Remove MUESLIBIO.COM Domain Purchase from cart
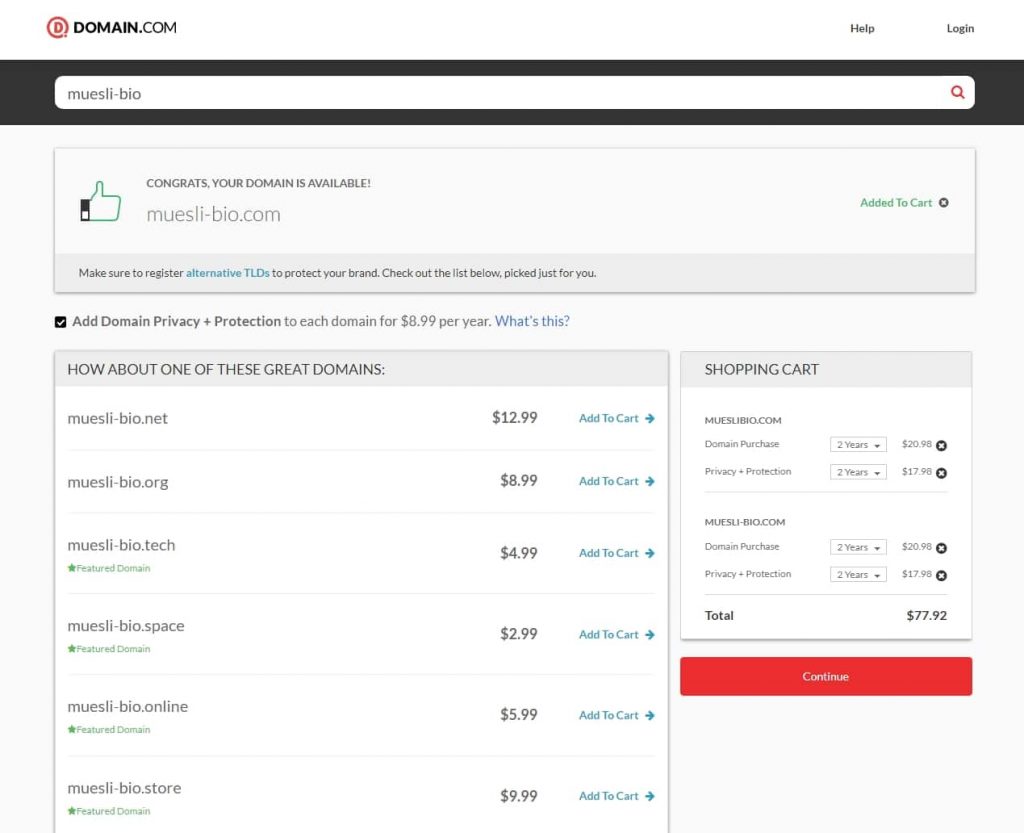The height and width of the screenshot is (833, 1024). pos(941,445)
